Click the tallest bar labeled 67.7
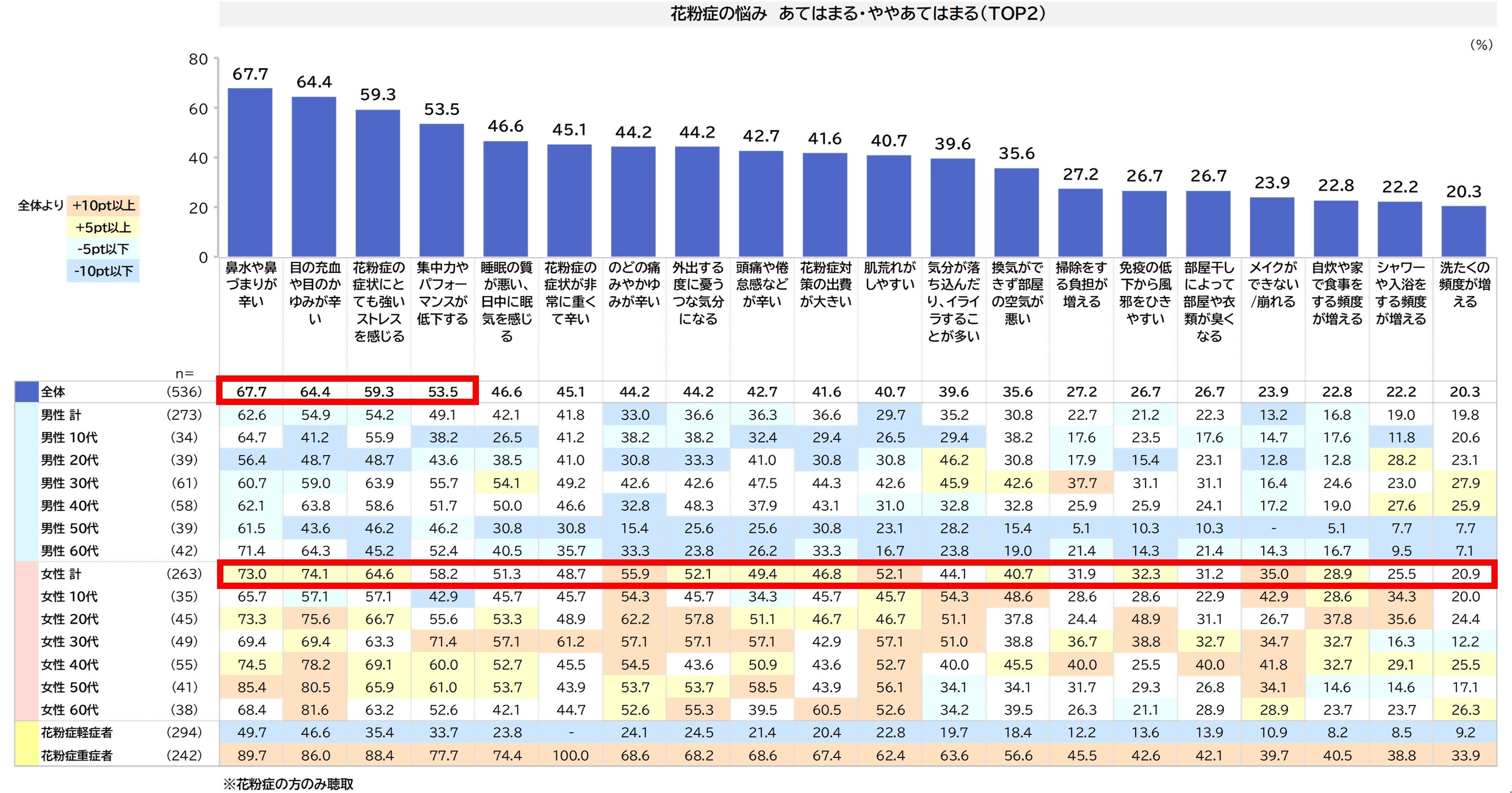Image resolution: width=1512 pixels, height=793 pixels. pos(250,173)
